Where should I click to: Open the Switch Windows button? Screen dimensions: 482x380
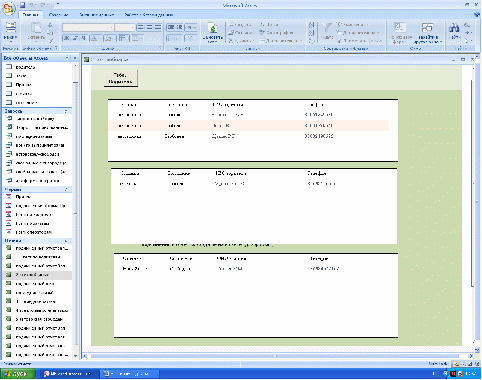tap(428, 33)
